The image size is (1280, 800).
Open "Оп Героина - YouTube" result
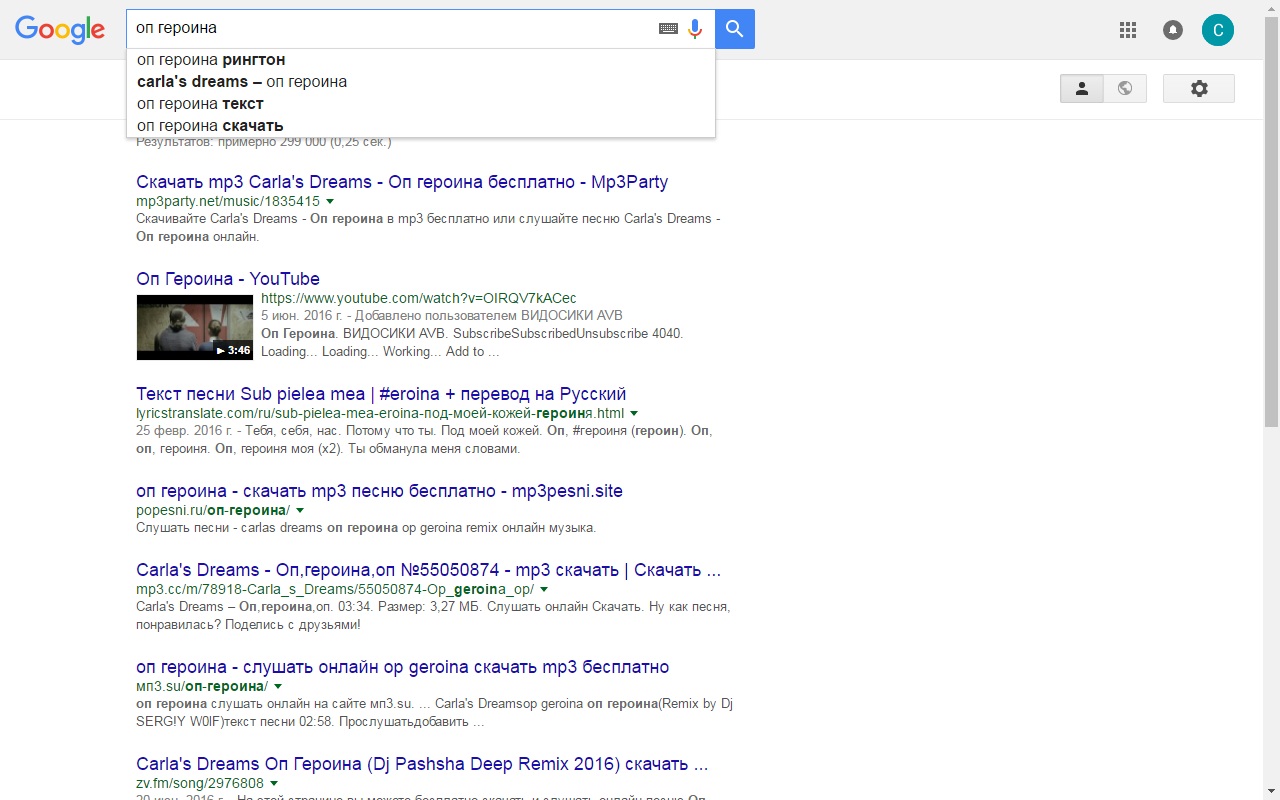point(228,279)
